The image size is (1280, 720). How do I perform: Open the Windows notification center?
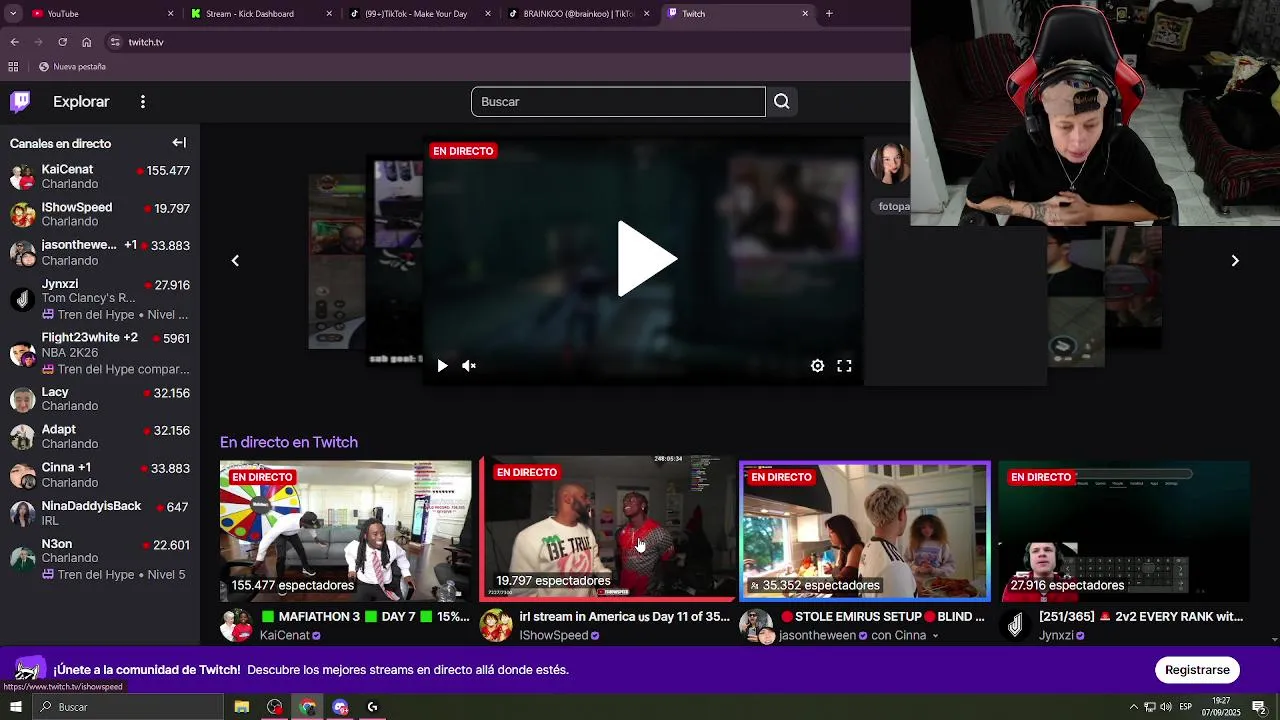pyautogui.click(x=1259, y=707)
